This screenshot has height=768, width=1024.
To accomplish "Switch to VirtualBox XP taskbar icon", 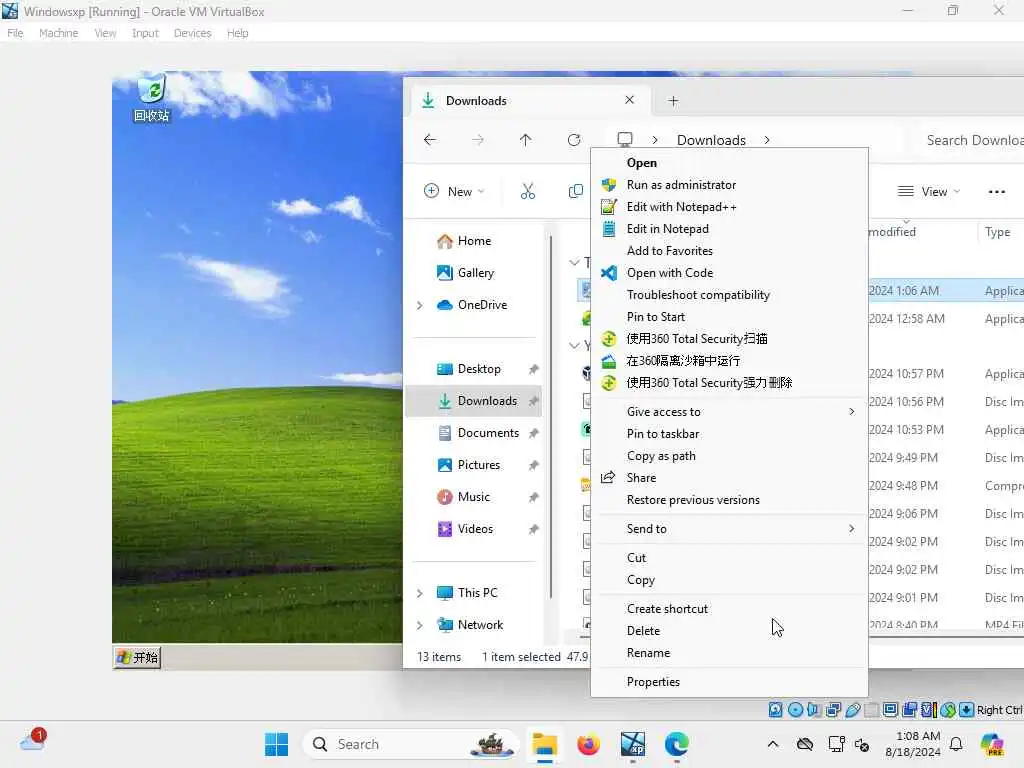I will point(633,744).
